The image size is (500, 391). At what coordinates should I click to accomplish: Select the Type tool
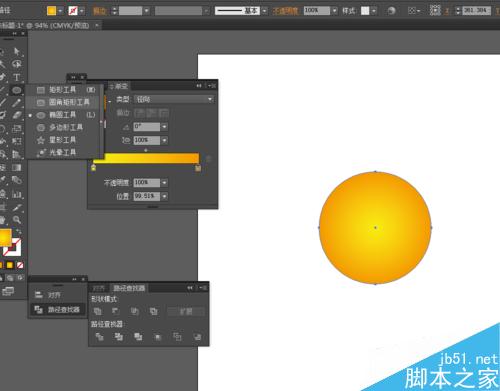pyautogui.click(x=16, y=77)
